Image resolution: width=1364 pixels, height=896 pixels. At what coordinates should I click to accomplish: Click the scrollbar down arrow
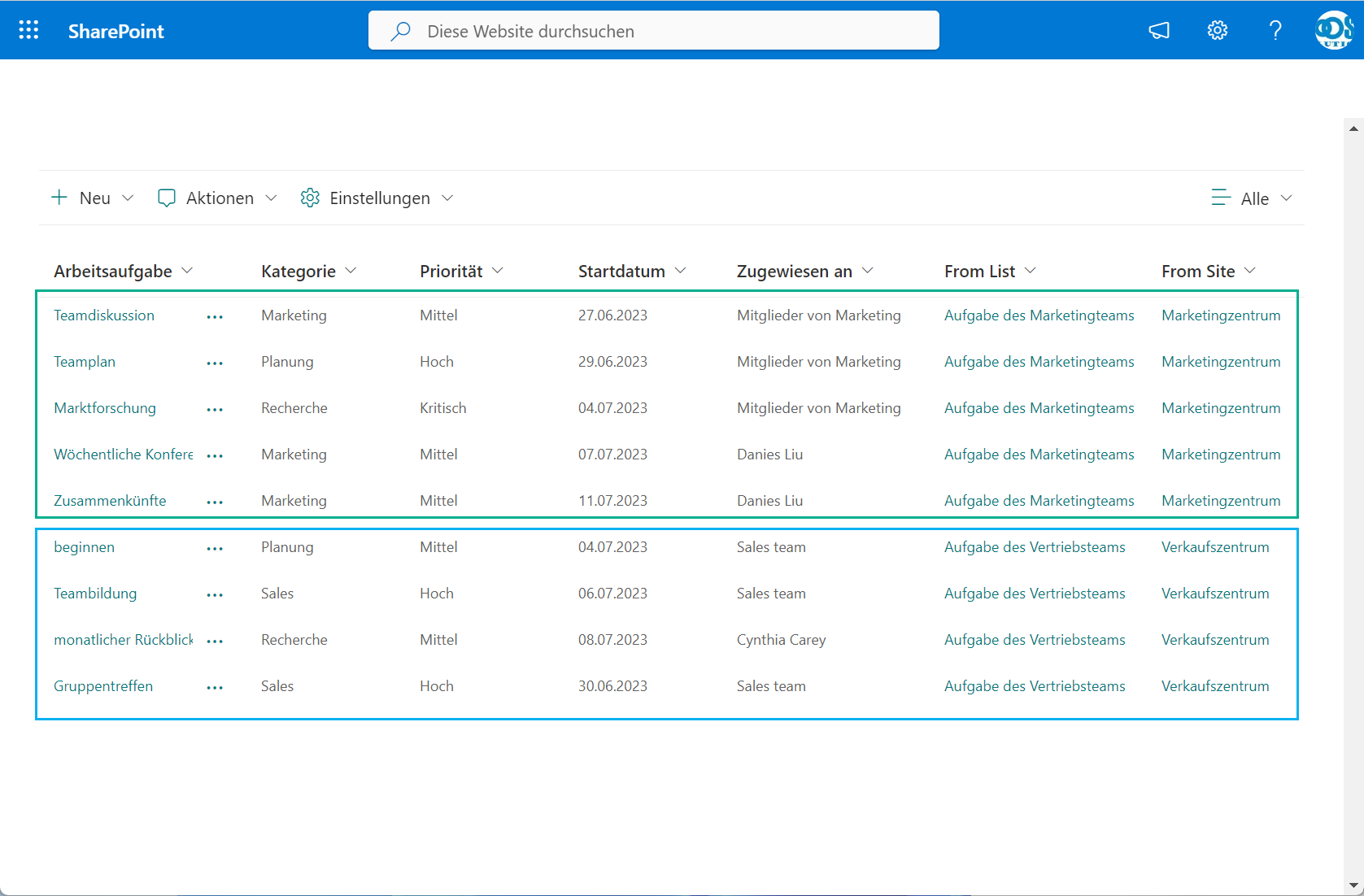click(x=1353, y=885)
